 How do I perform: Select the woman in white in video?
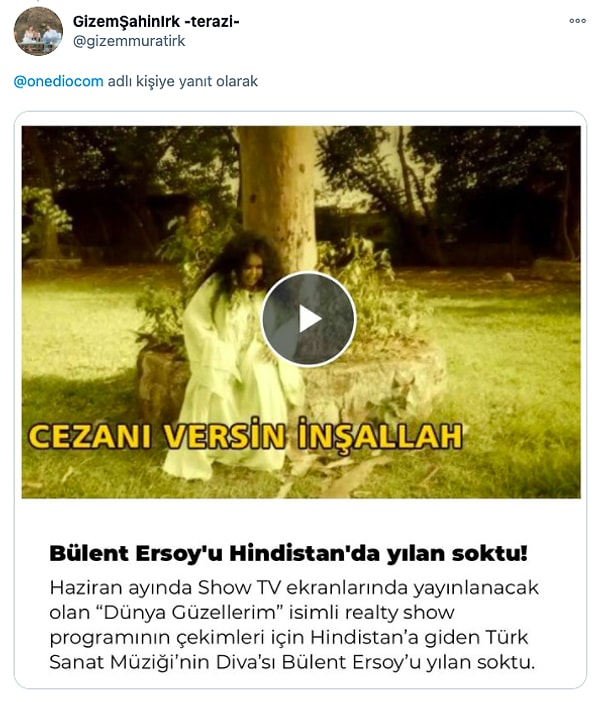click(x=235, y=358)
